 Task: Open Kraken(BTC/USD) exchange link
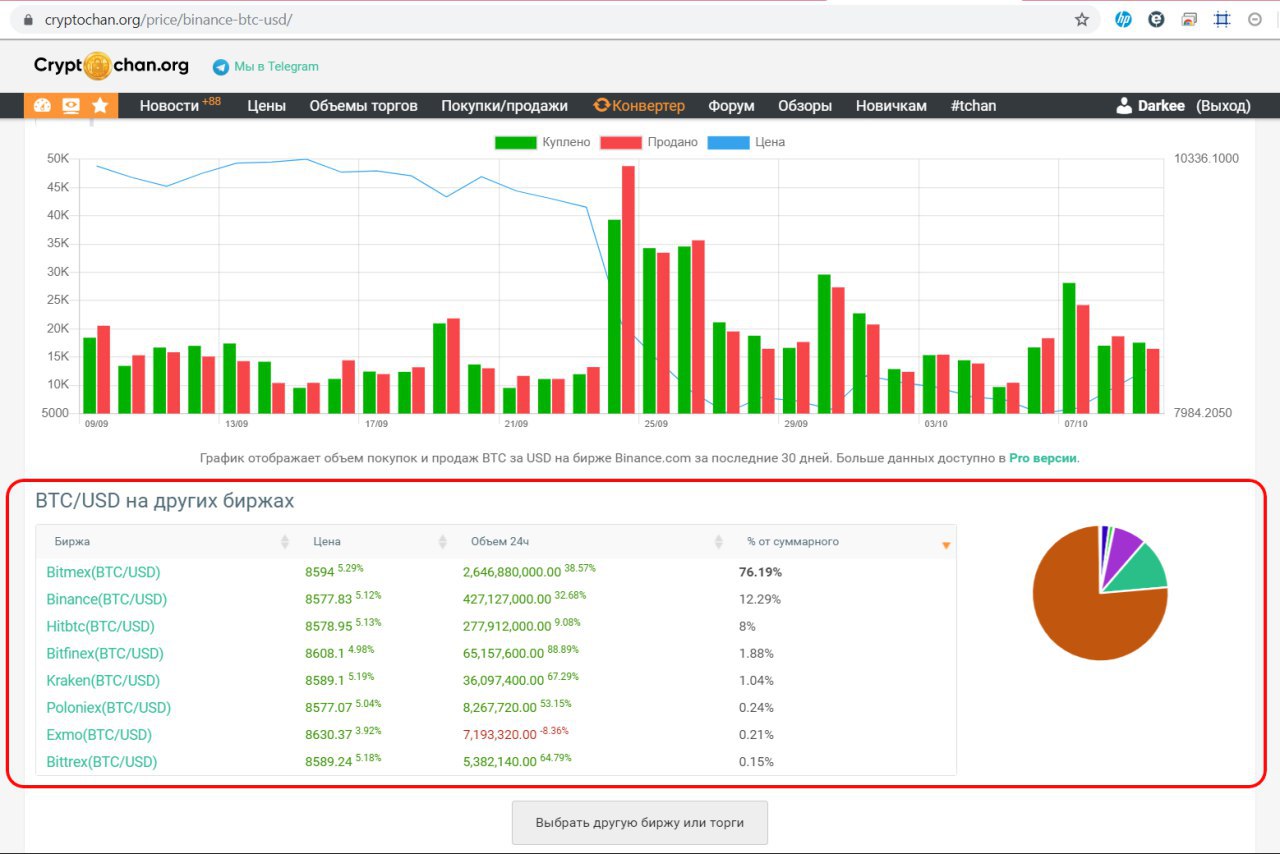point(102,680)
